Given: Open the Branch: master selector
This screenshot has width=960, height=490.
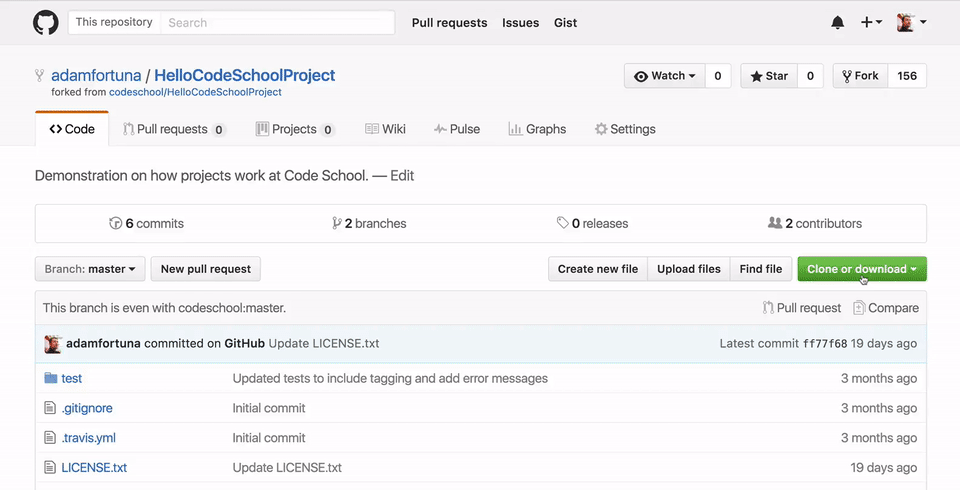Looking at the screenshot, I should pos(90,269).
